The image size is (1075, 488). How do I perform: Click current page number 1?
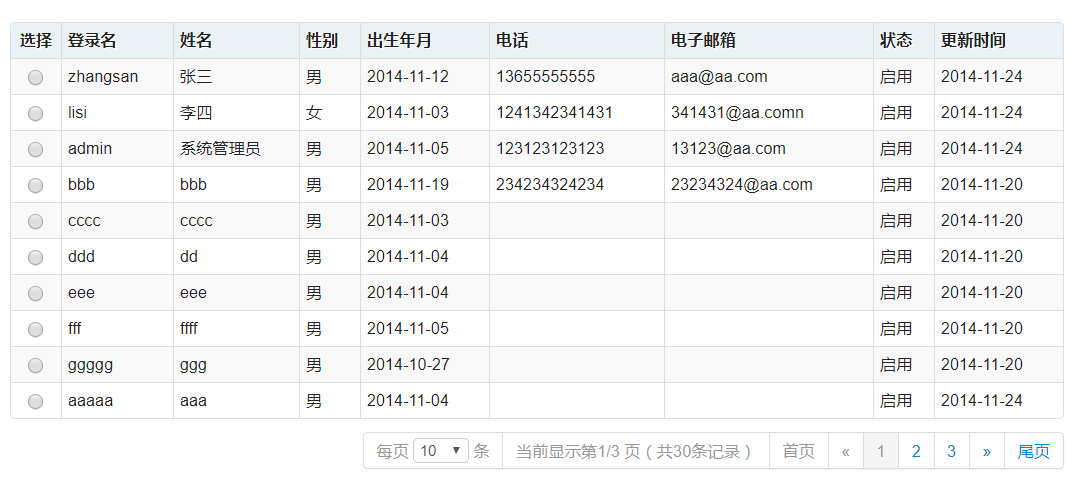click(x=881, y=451)
